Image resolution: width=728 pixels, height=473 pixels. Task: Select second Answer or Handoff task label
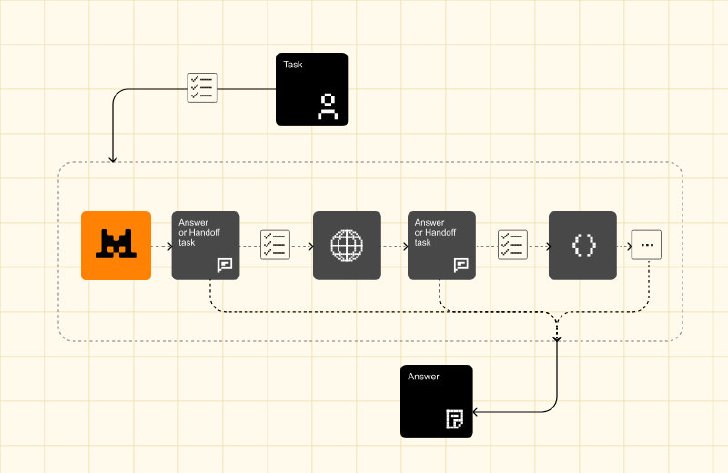coord(435,233)
